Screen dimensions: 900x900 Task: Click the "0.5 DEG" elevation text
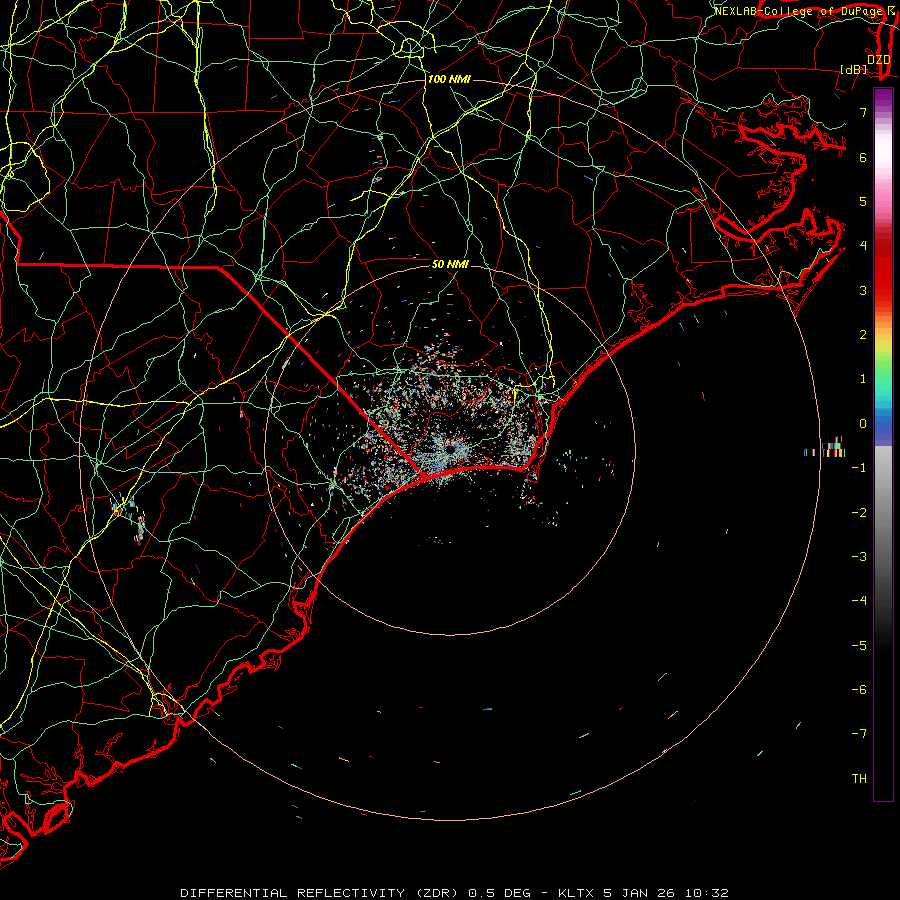point(499,893)
